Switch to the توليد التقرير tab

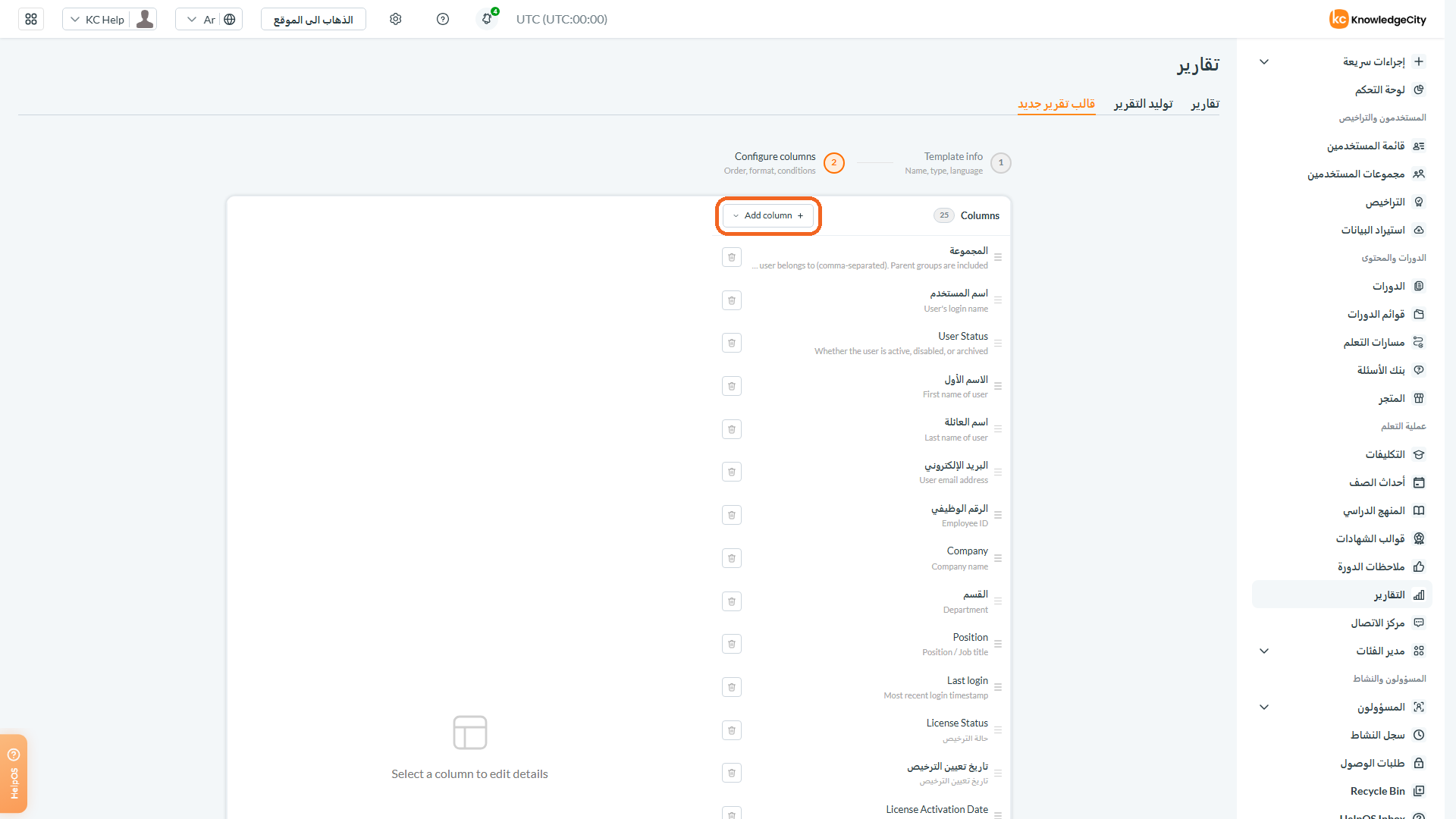(1144, 104)
